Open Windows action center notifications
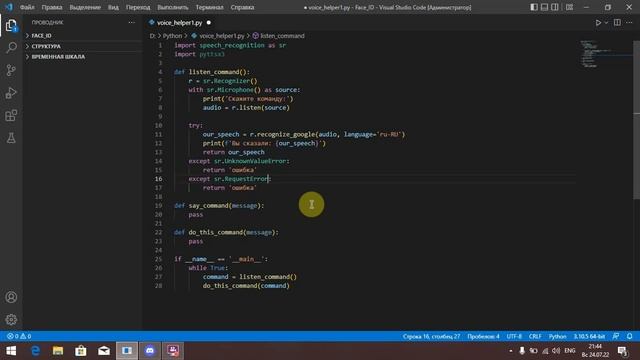This screenshot has width=640, height=360. tap(622, 351)
